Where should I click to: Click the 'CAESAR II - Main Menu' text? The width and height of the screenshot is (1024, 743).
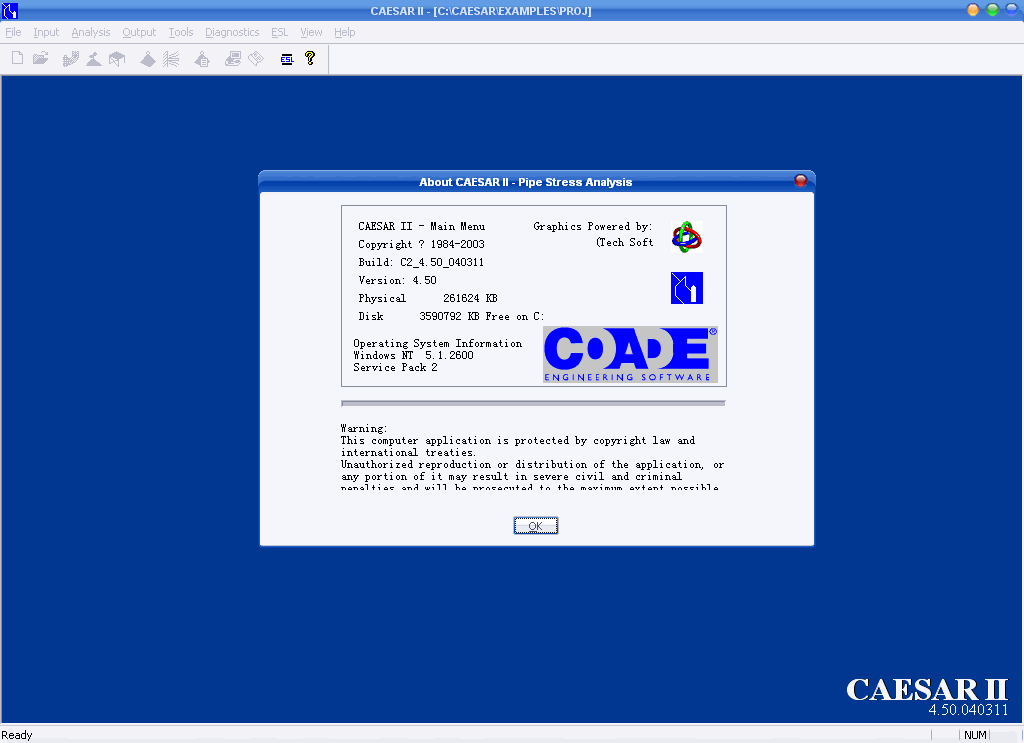[x=421, y=227]
